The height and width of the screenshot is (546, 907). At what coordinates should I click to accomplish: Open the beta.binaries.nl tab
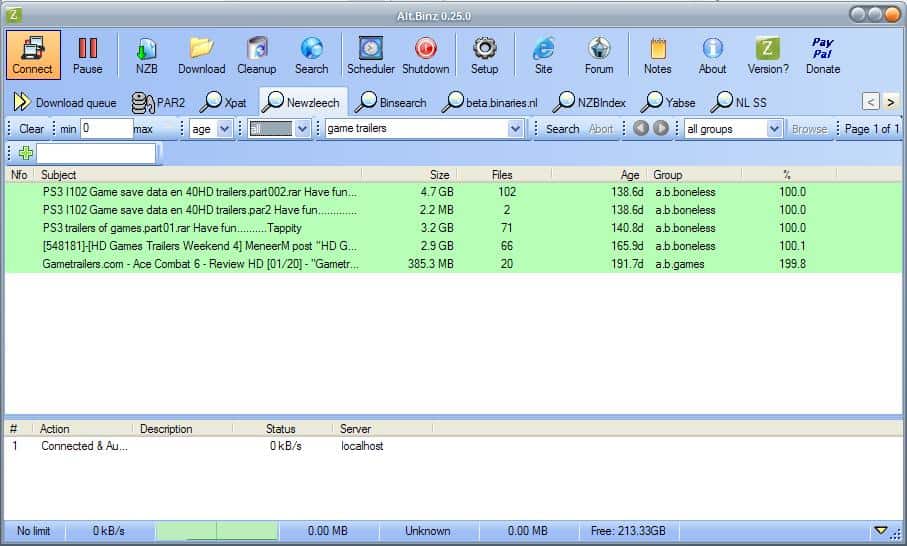pyautogui.click(x=490, y=102)
